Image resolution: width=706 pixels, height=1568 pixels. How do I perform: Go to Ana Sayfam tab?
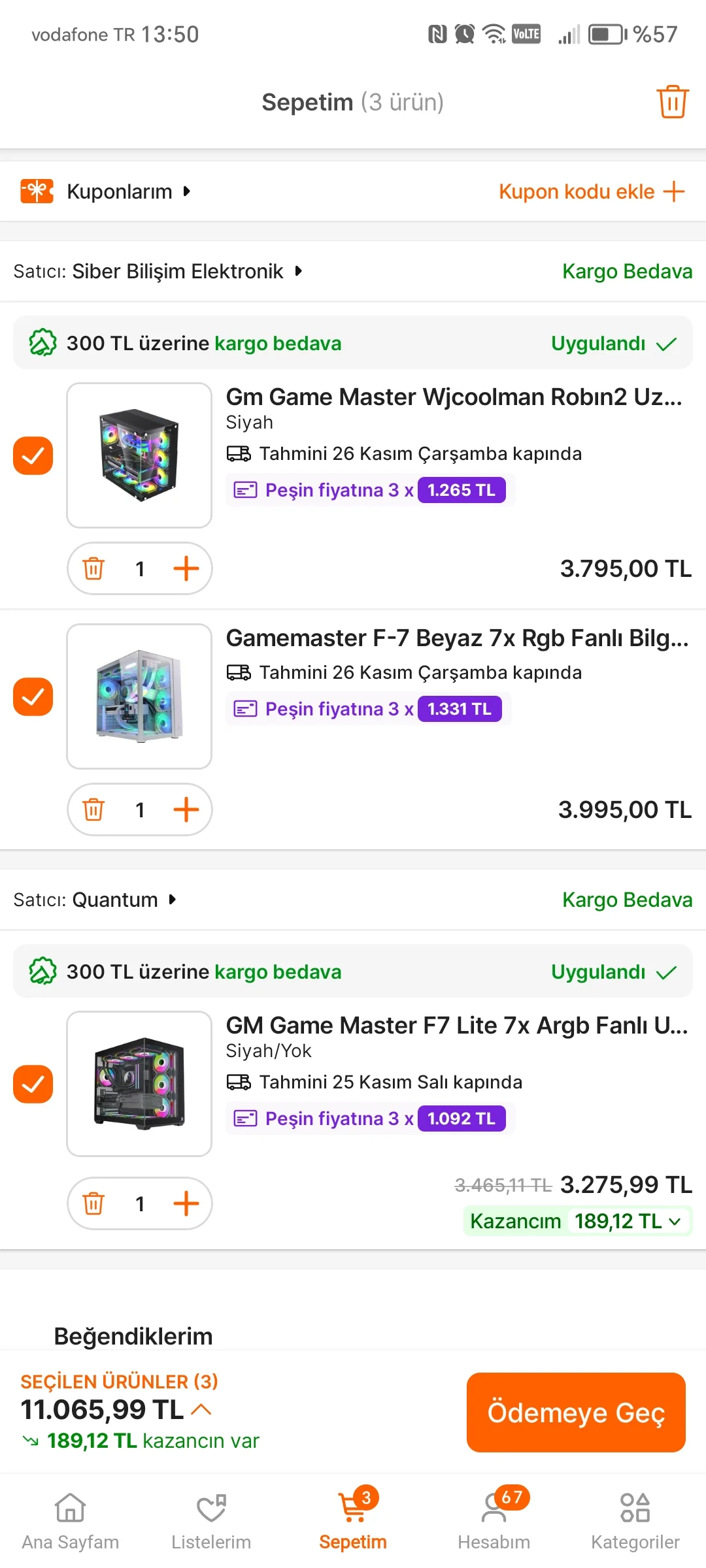click(71, 1522)
